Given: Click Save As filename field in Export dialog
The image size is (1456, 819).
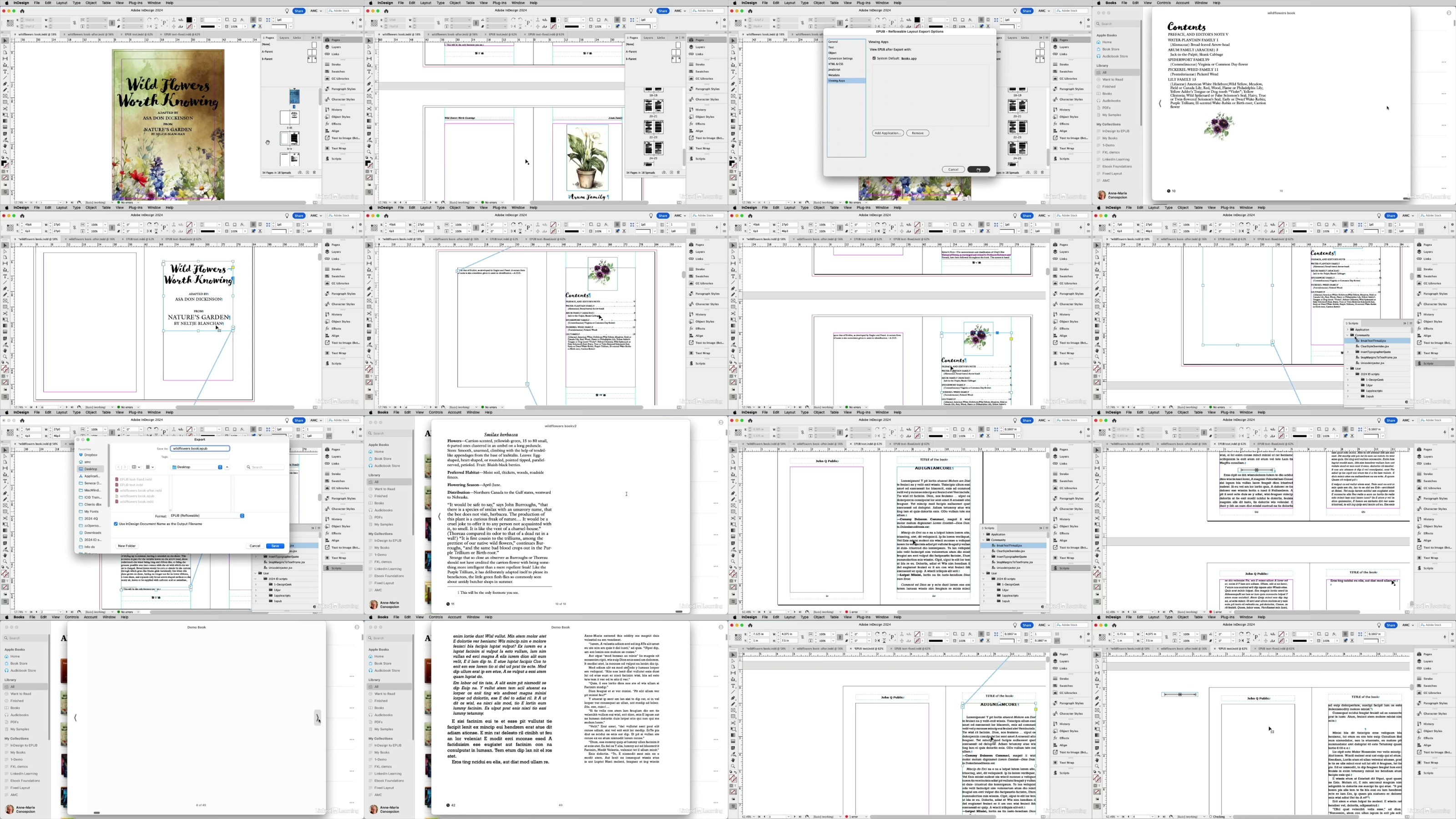Looking at the screenshot, I should tap(200, 448).
